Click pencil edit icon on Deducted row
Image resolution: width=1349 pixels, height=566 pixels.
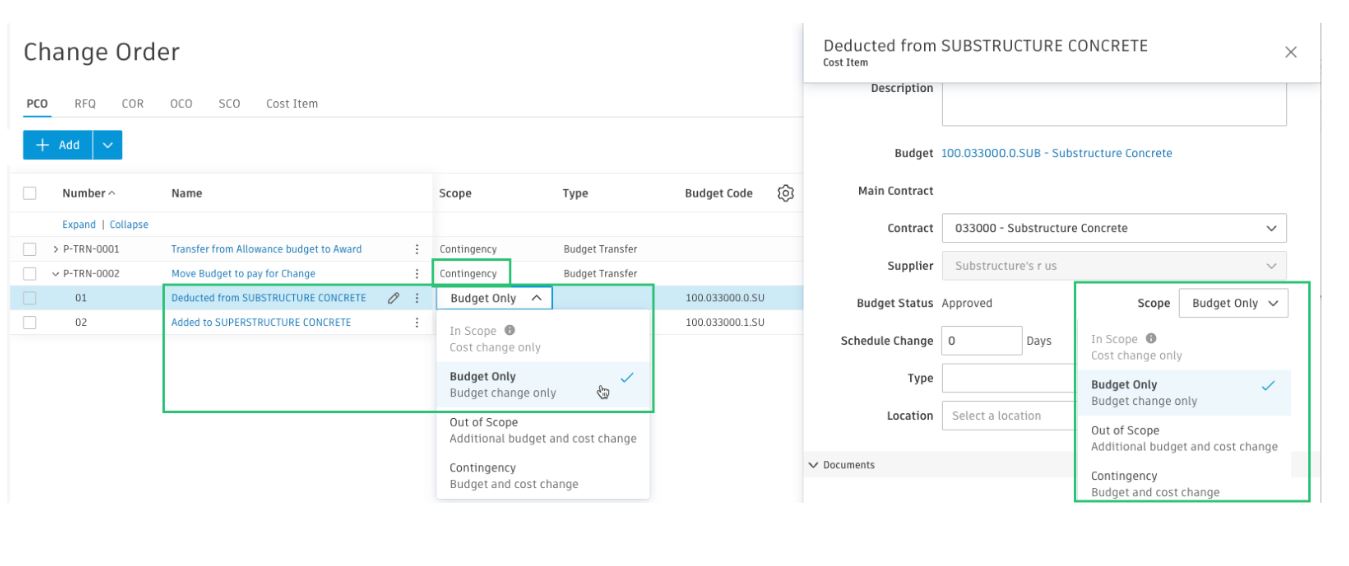coord(395,298)
